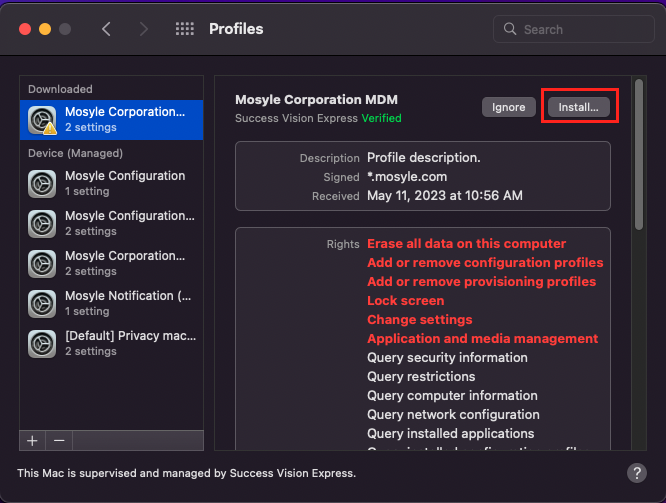Viewport: 666px width, 503px height.
Task: Click the Search field
Action: [x=573, y=29]
